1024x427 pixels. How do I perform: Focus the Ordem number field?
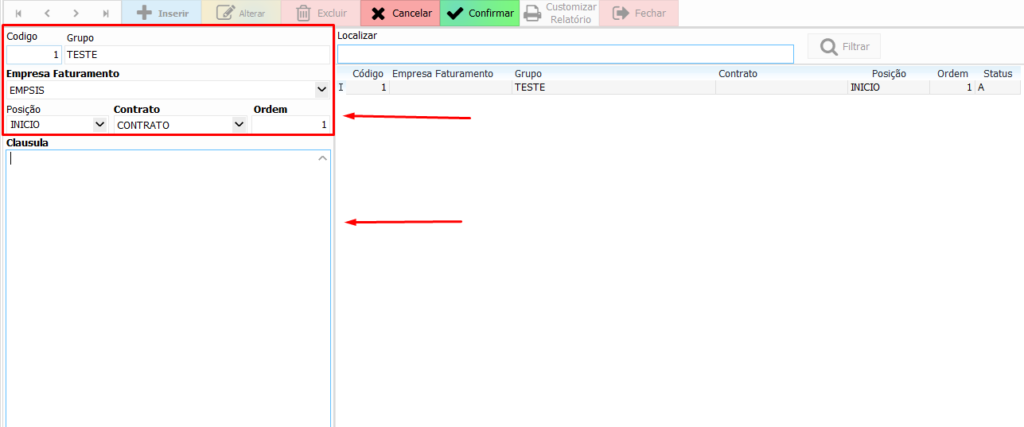(290, 125)
